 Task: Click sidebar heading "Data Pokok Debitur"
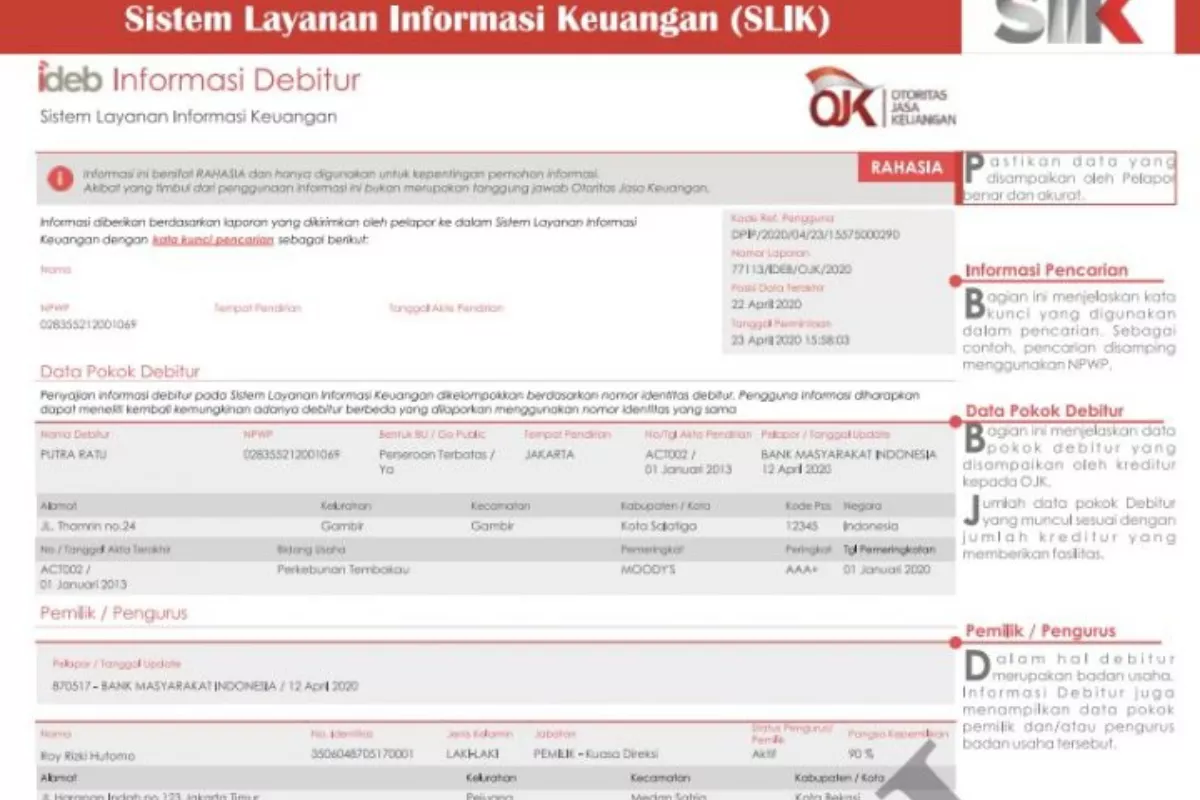coord(1044,411)
